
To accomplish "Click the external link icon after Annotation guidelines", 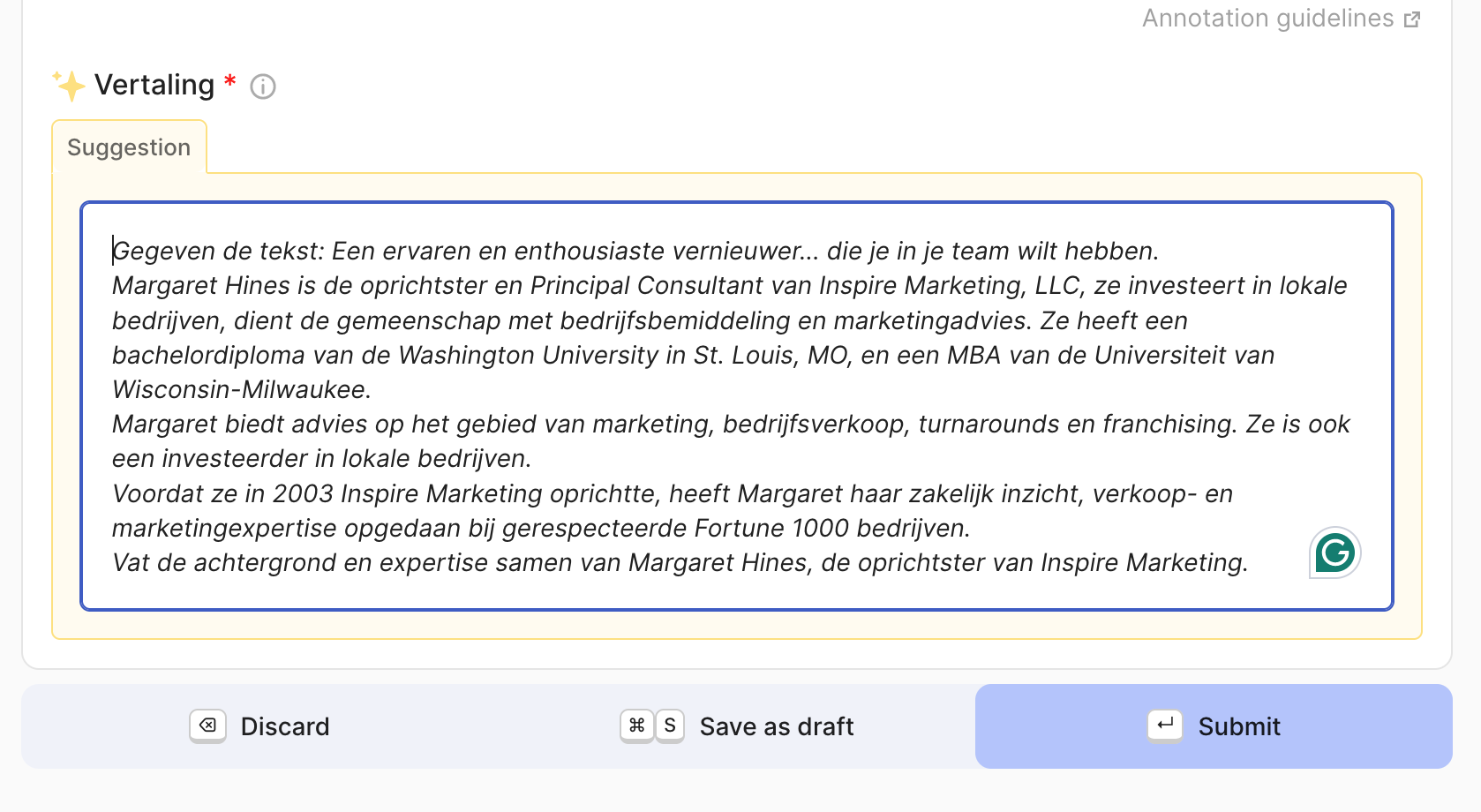I will [1412, 19].
